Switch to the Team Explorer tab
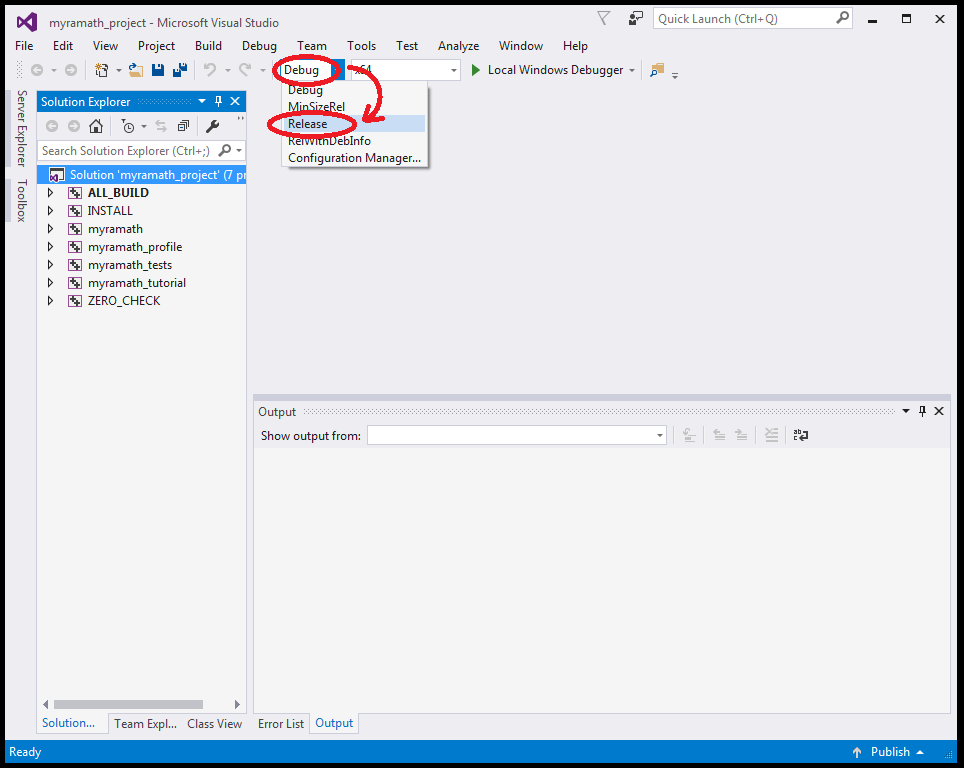Image resolution: width=964 pixels, height=768 pixels. coord(145,724)
